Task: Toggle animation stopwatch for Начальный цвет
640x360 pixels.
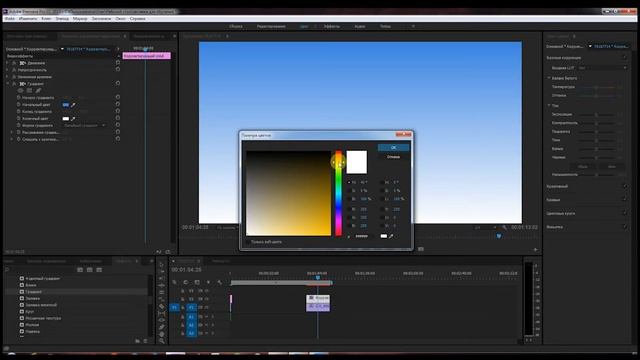Action: (x=18, y=105)
